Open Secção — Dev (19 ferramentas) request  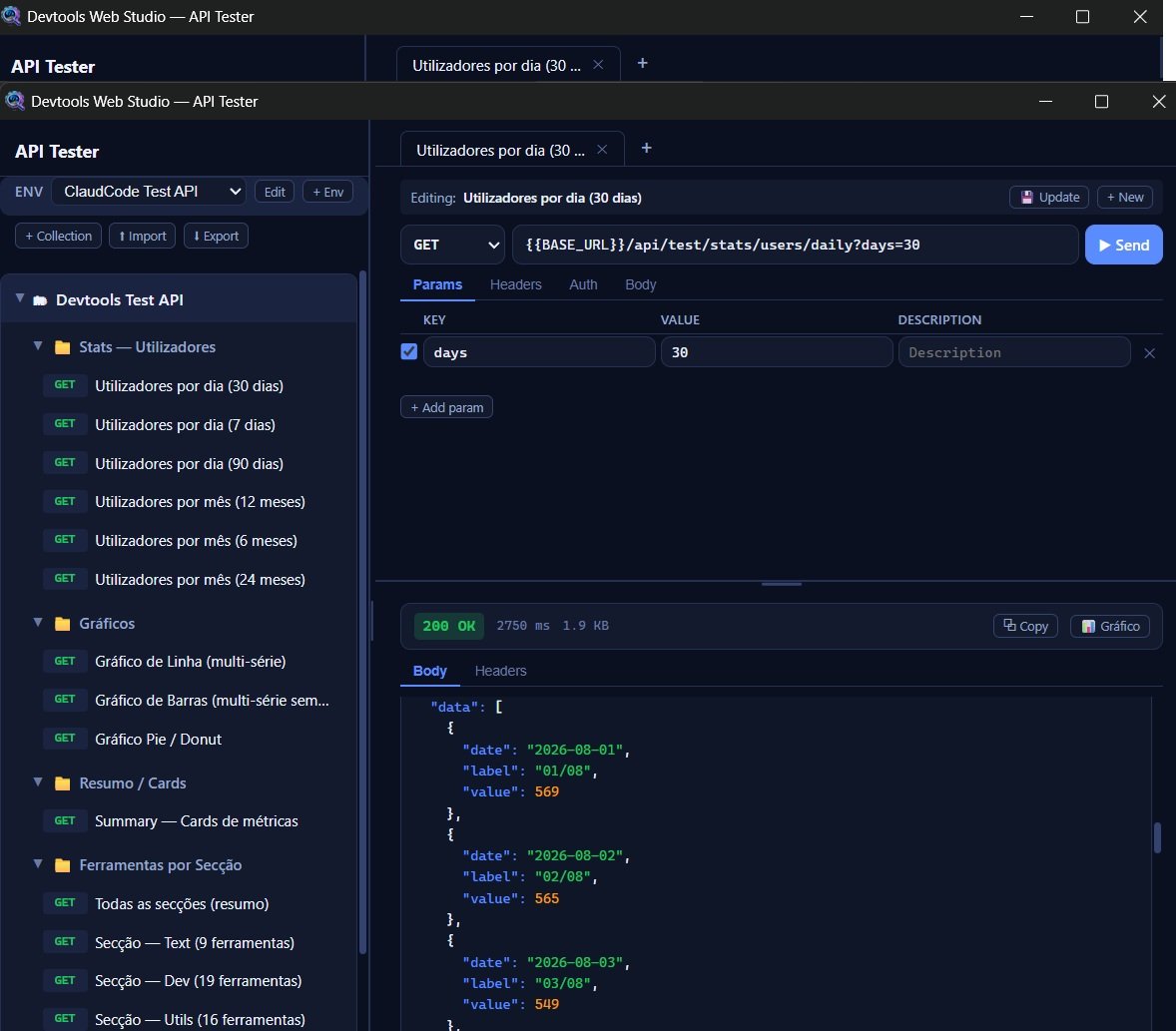click(198, 981)
